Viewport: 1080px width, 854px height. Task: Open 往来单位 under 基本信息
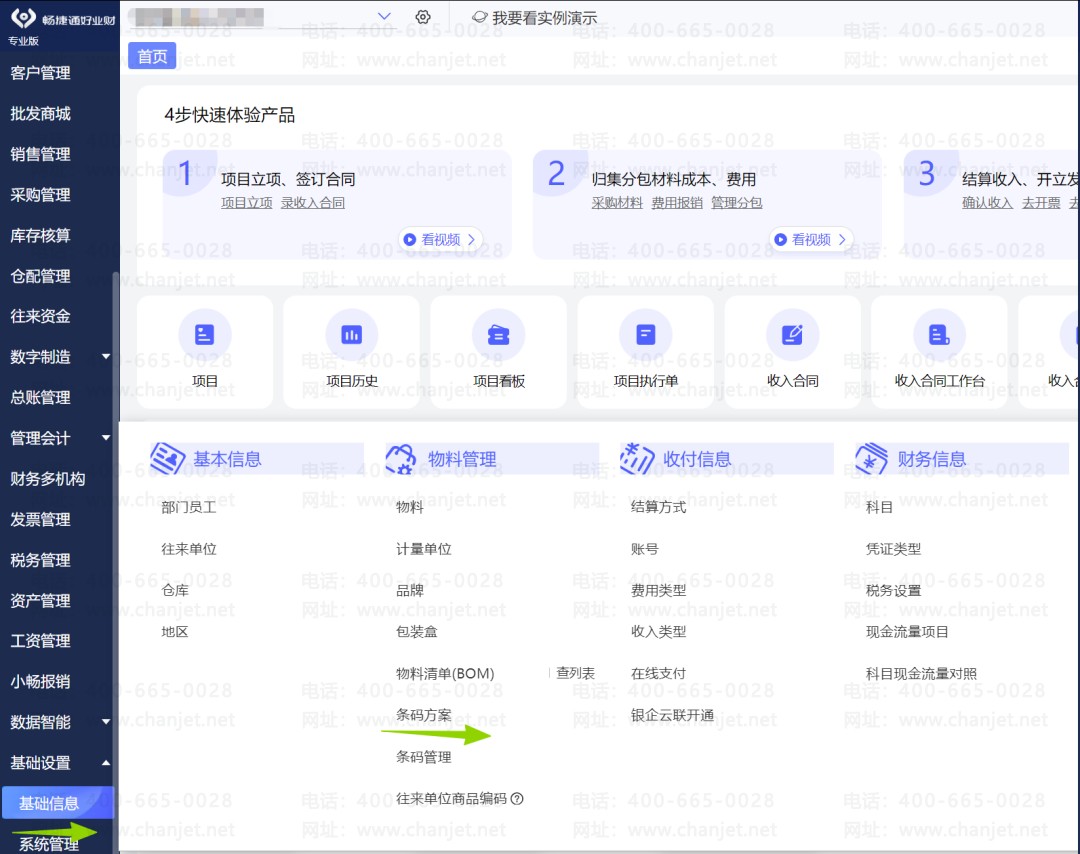[x=189, y=549]
